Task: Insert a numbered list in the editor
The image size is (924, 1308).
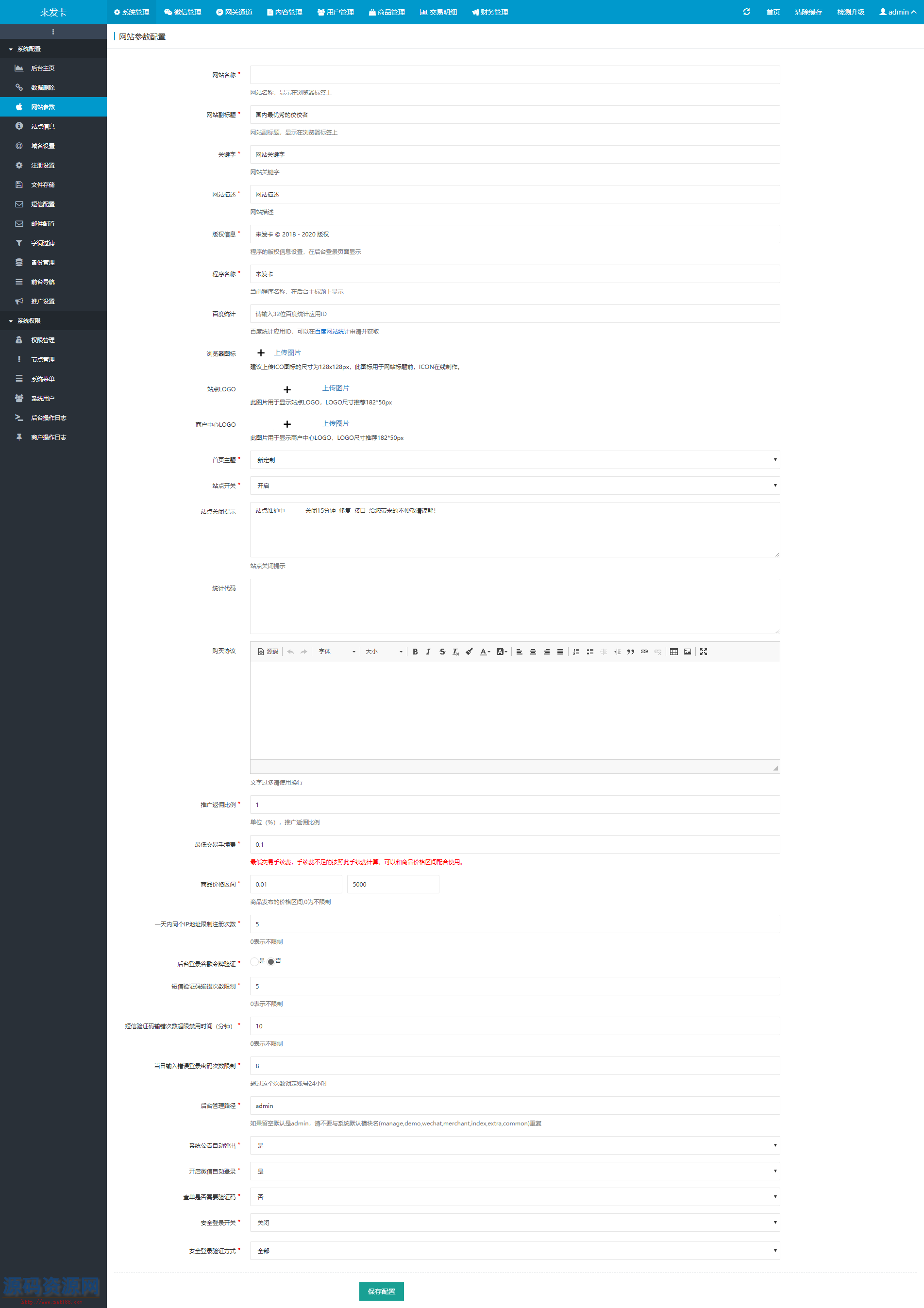Action: [576, 652]
